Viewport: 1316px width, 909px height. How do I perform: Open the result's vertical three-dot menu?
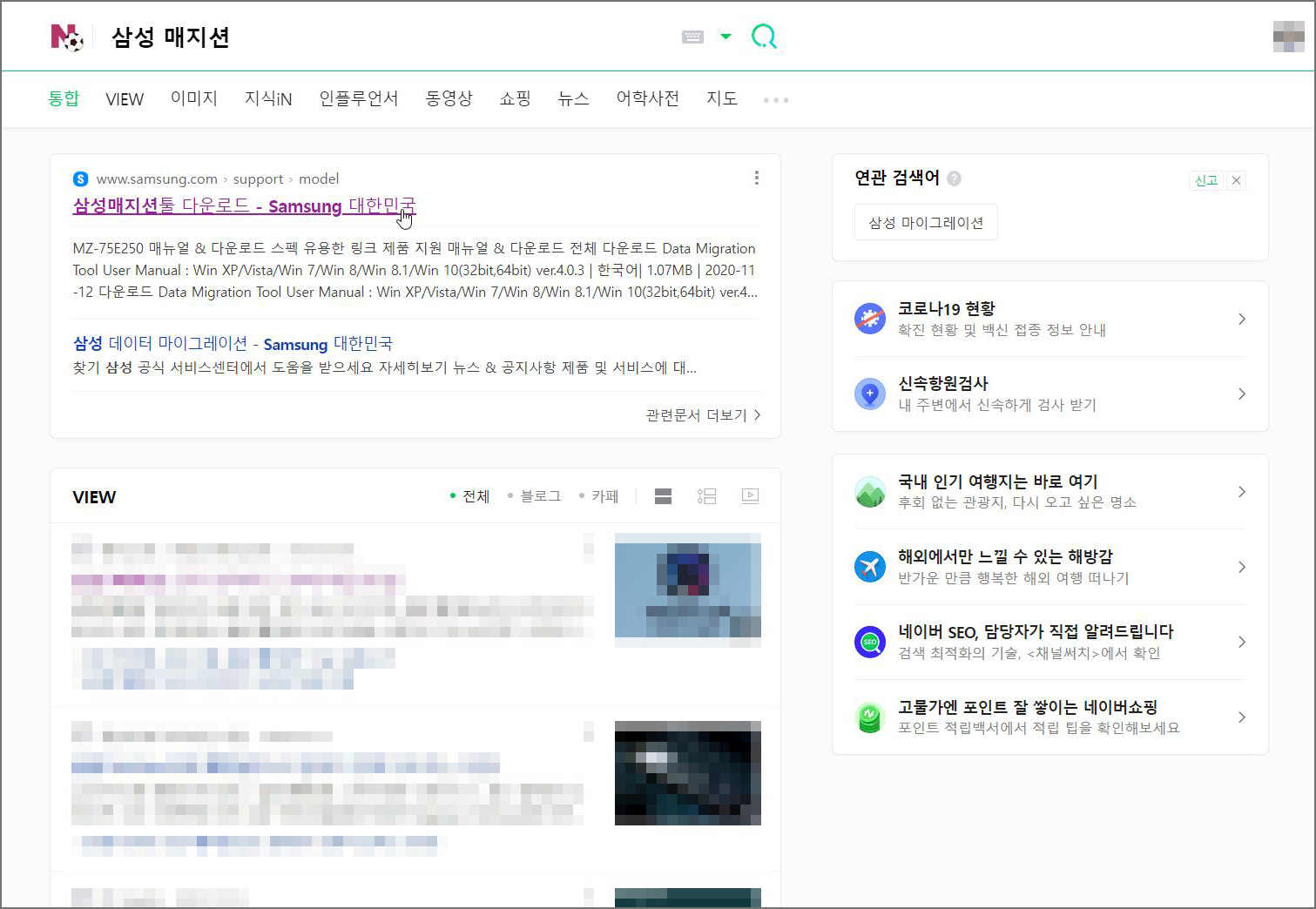pyautogui.click(x=756, y=178)
